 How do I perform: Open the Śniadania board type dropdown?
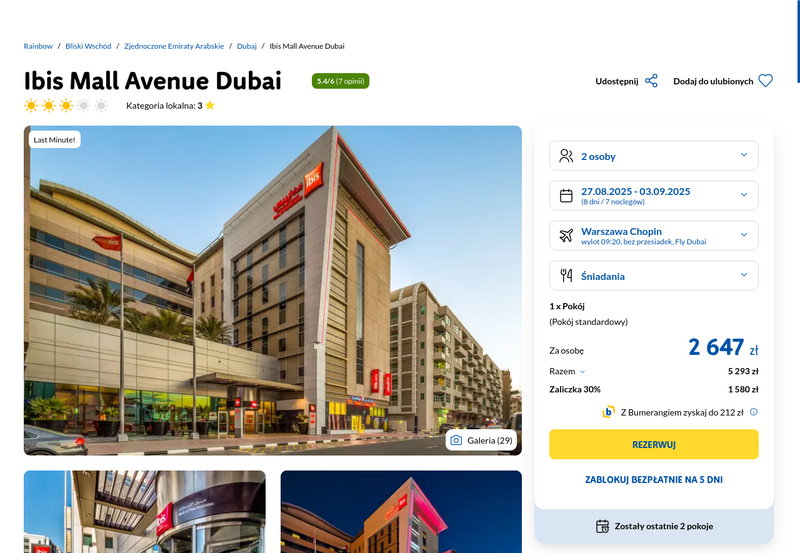pyautogui.click(x=654, y=275)
